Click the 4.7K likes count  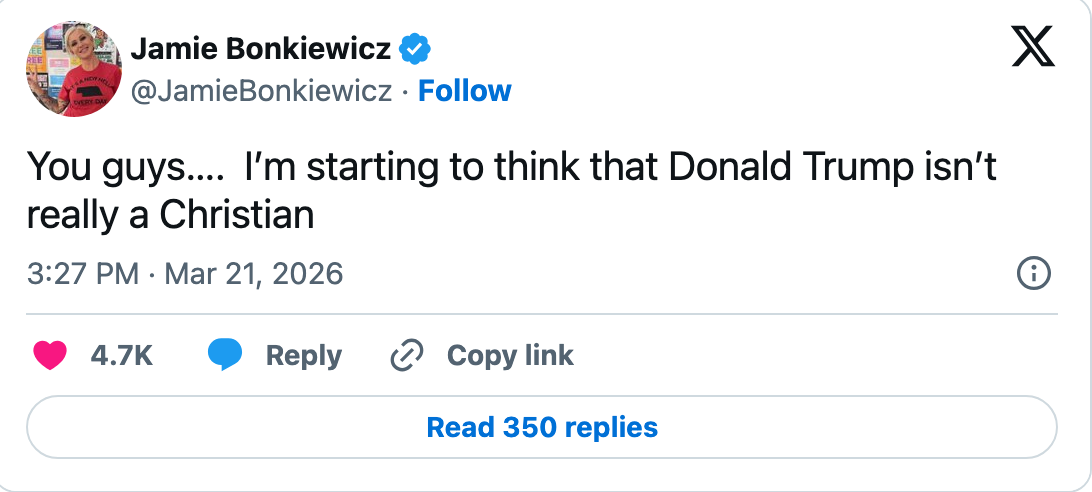point(121,355)
